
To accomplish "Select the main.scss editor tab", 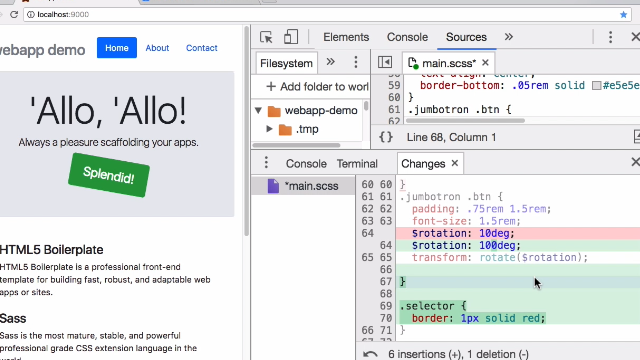I will point(448,62).
